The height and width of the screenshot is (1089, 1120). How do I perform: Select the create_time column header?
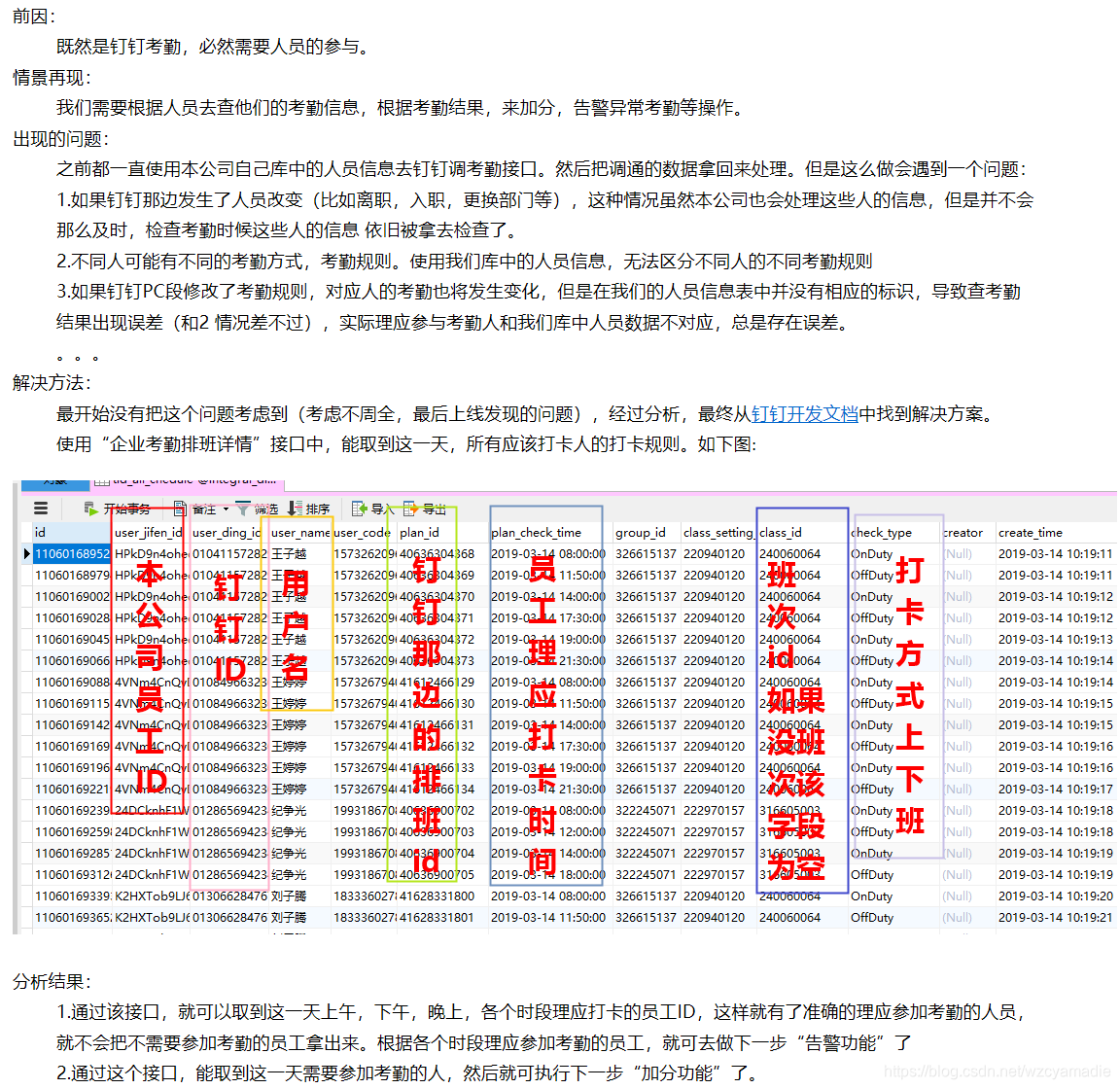point(1057,533)
